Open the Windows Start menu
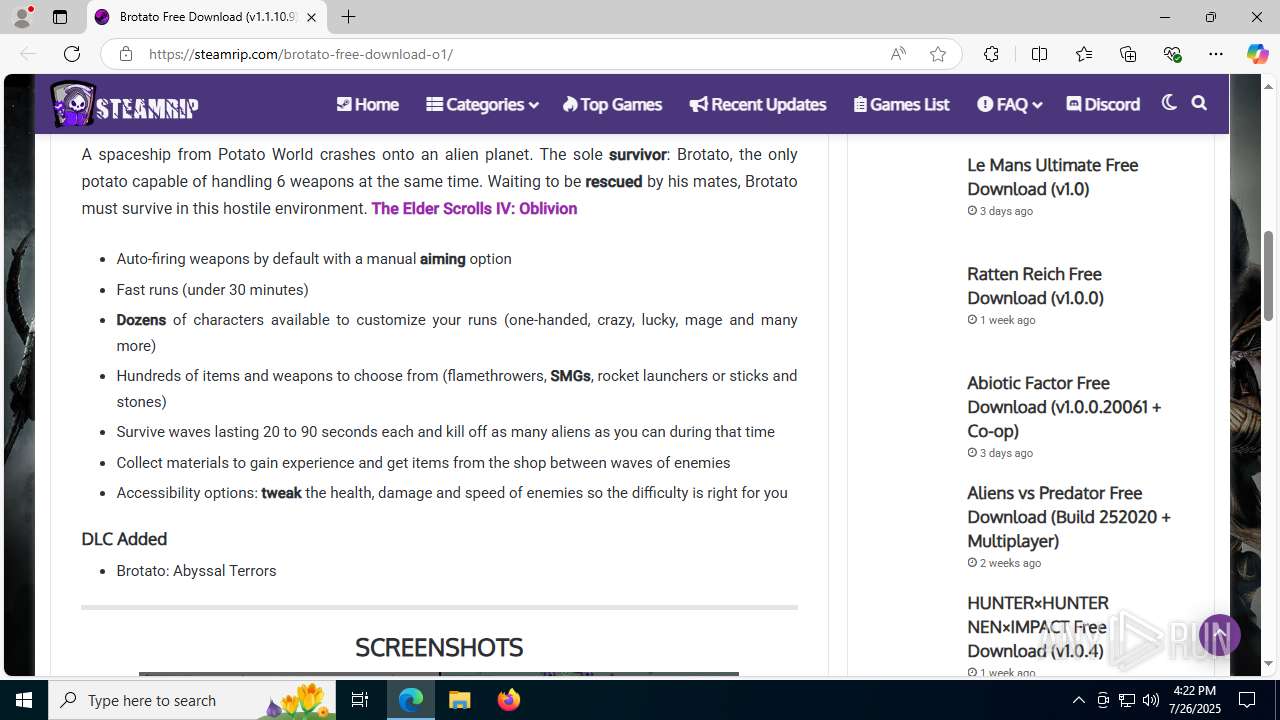 [x=24, y=700]
